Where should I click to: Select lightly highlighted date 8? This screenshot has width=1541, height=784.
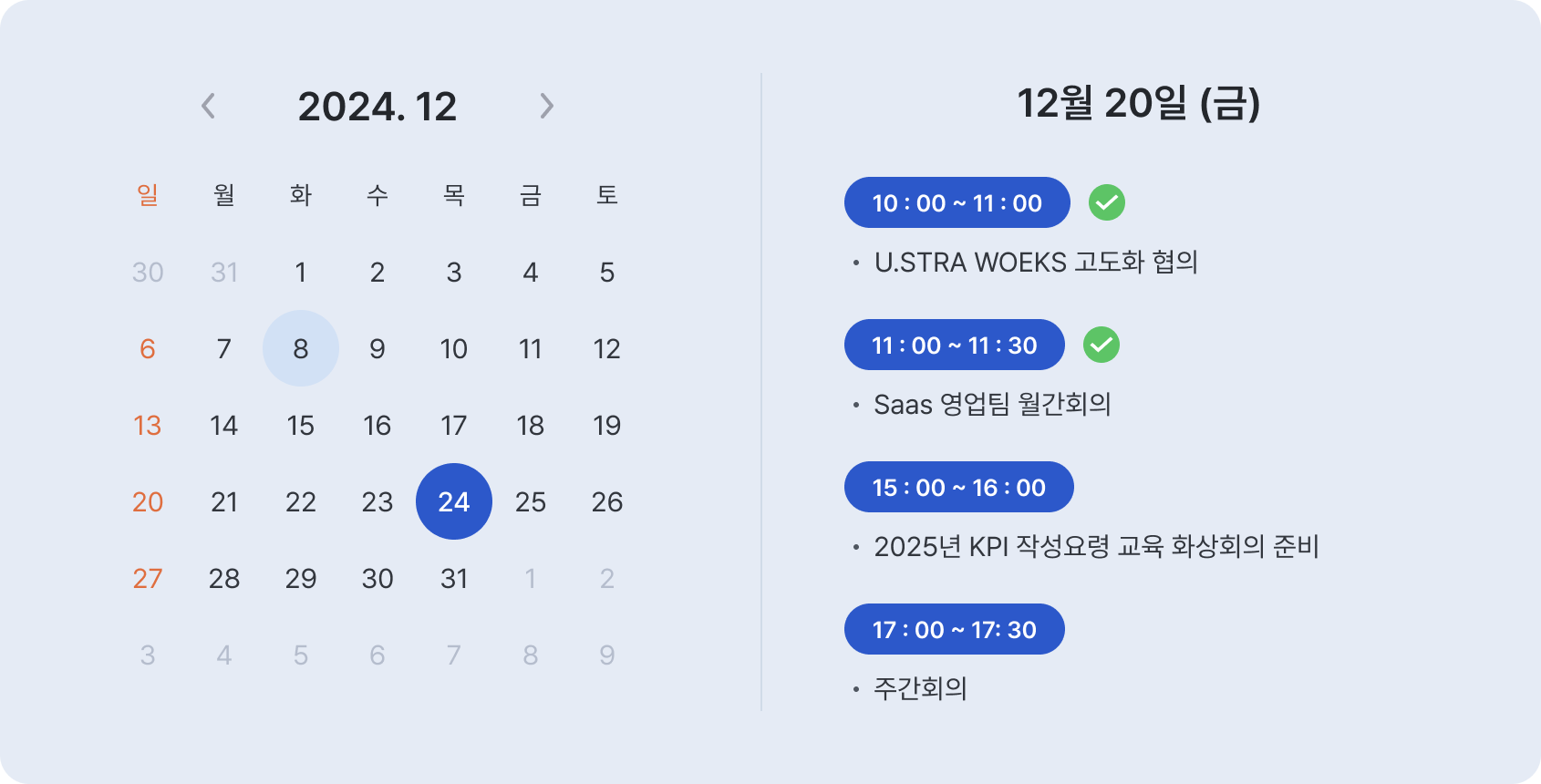point(301,348)
